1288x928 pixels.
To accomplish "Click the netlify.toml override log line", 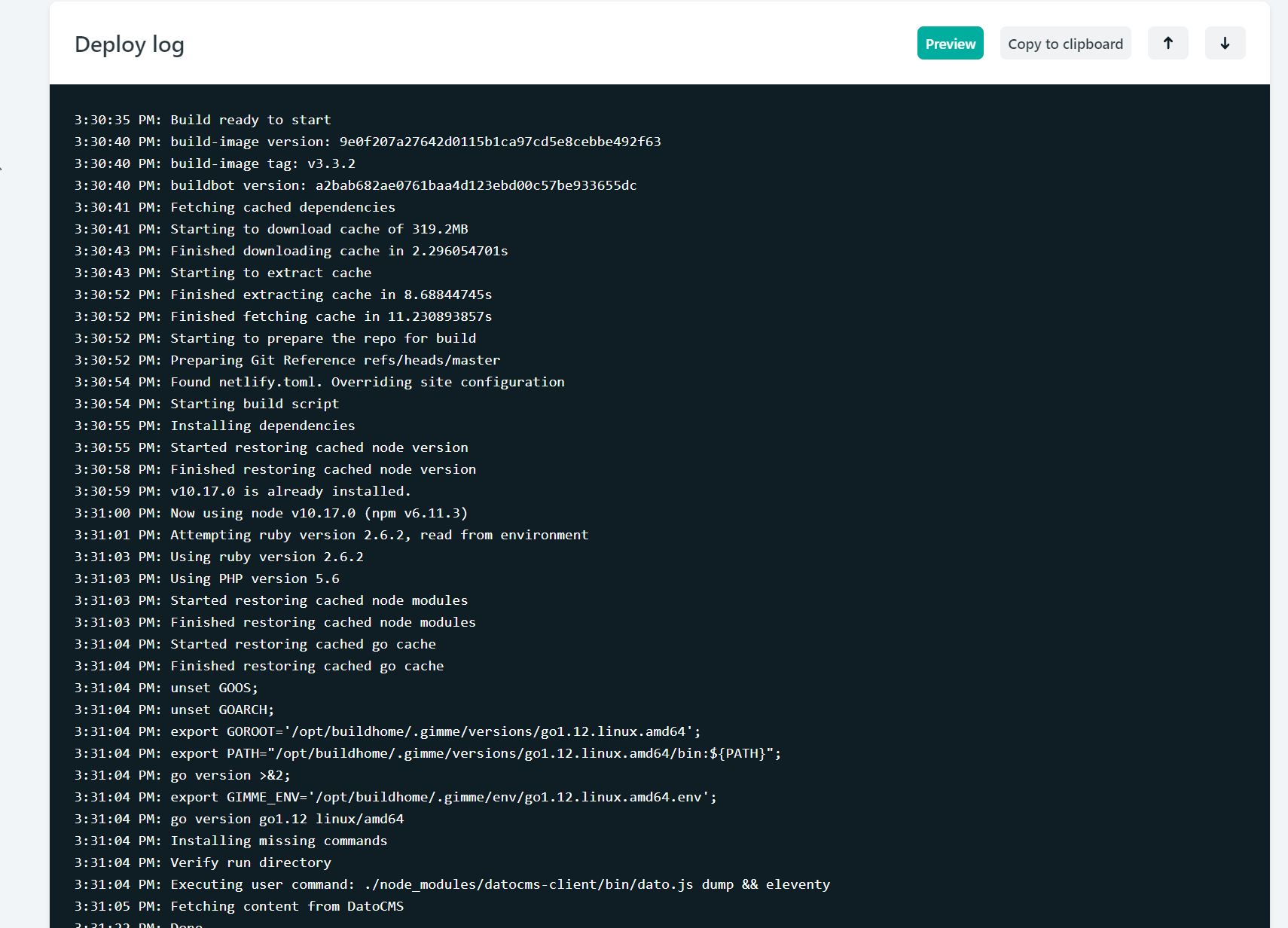I will (x=319, y=381).
